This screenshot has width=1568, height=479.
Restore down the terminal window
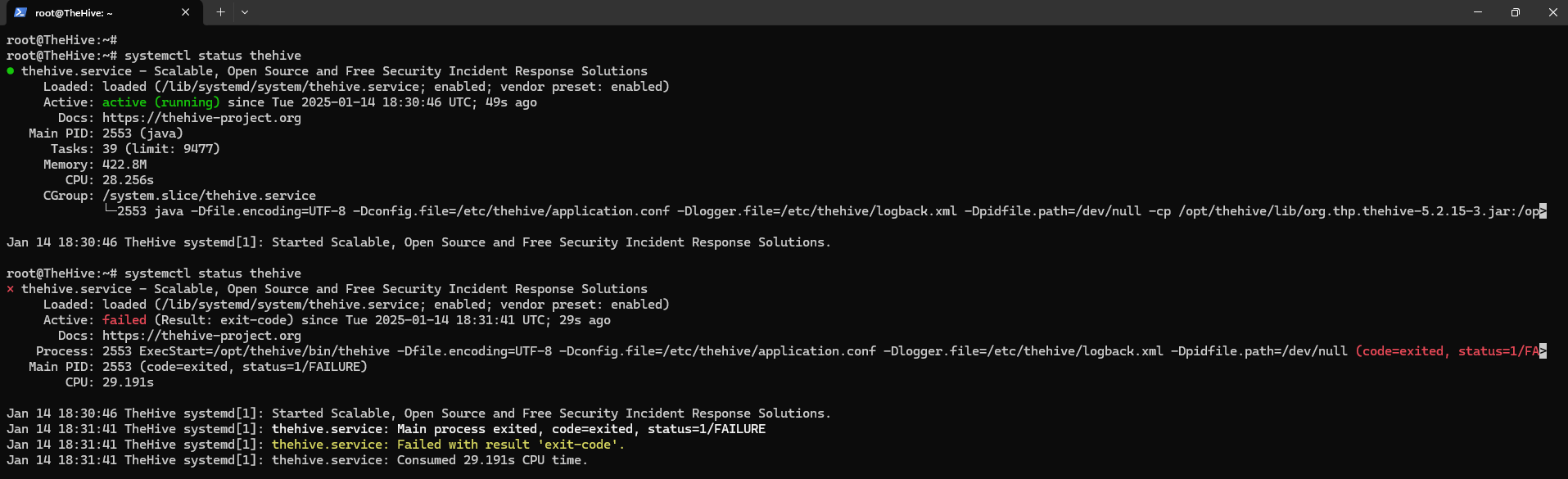click(1516, 12)
